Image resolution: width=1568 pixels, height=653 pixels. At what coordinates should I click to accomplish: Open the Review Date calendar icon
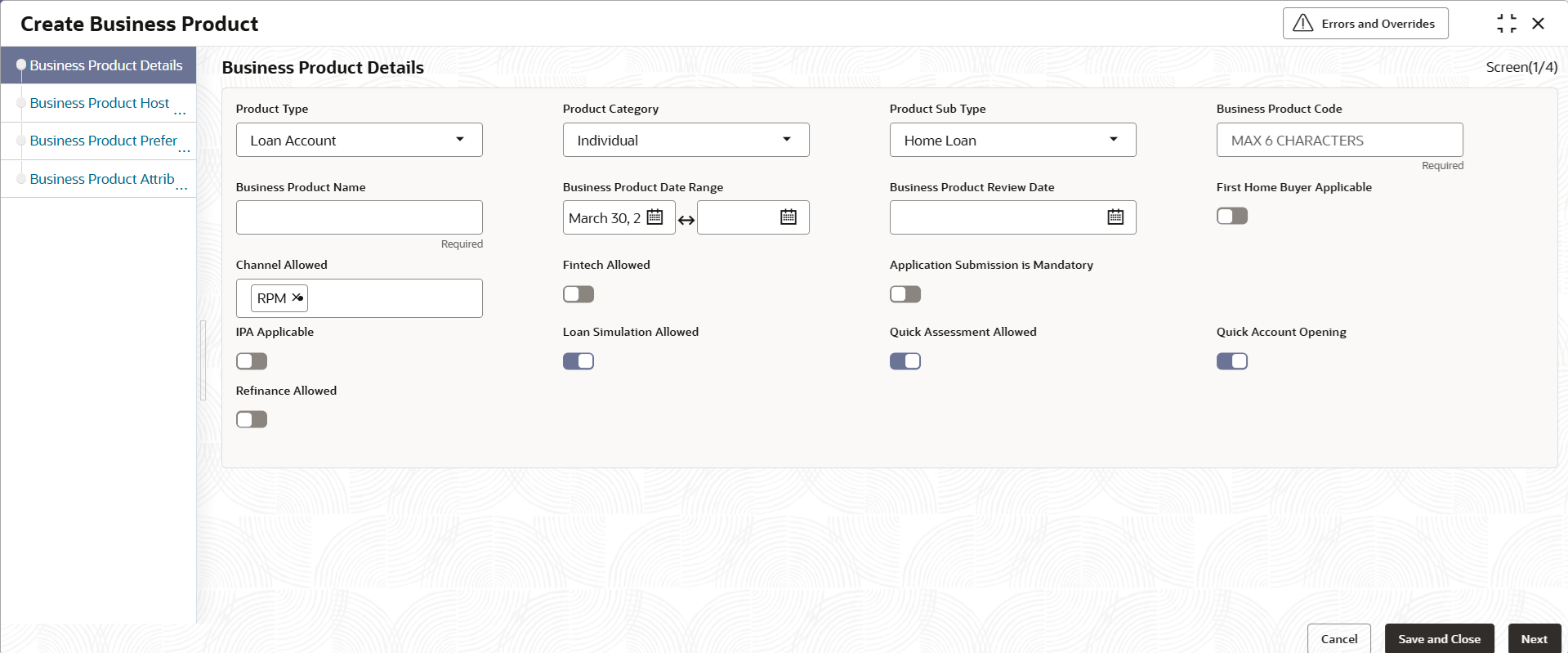click(x=1115, y=217)
